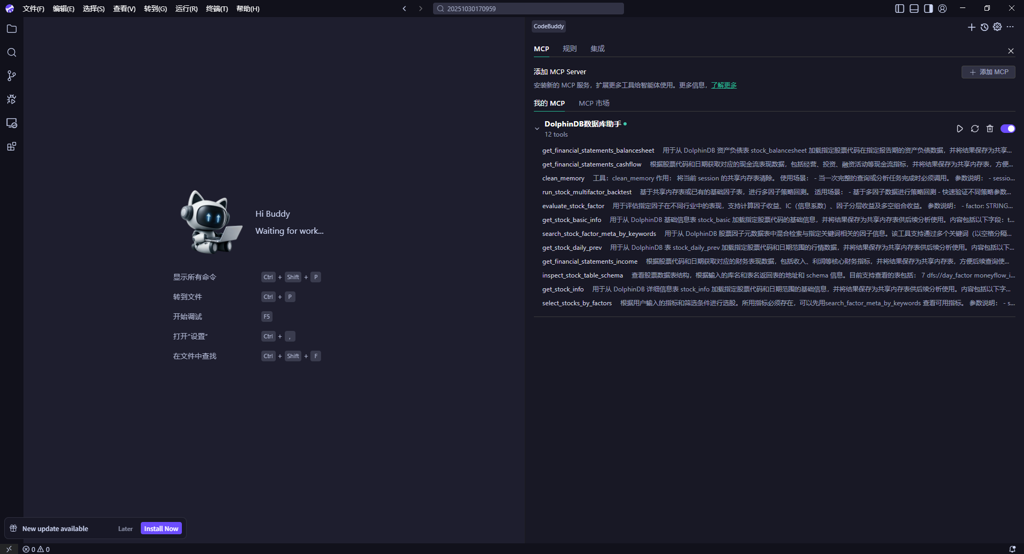Collapse the DolphinDB数据库助手 tools list
The image size is (1024, 554).
point(537,129)
